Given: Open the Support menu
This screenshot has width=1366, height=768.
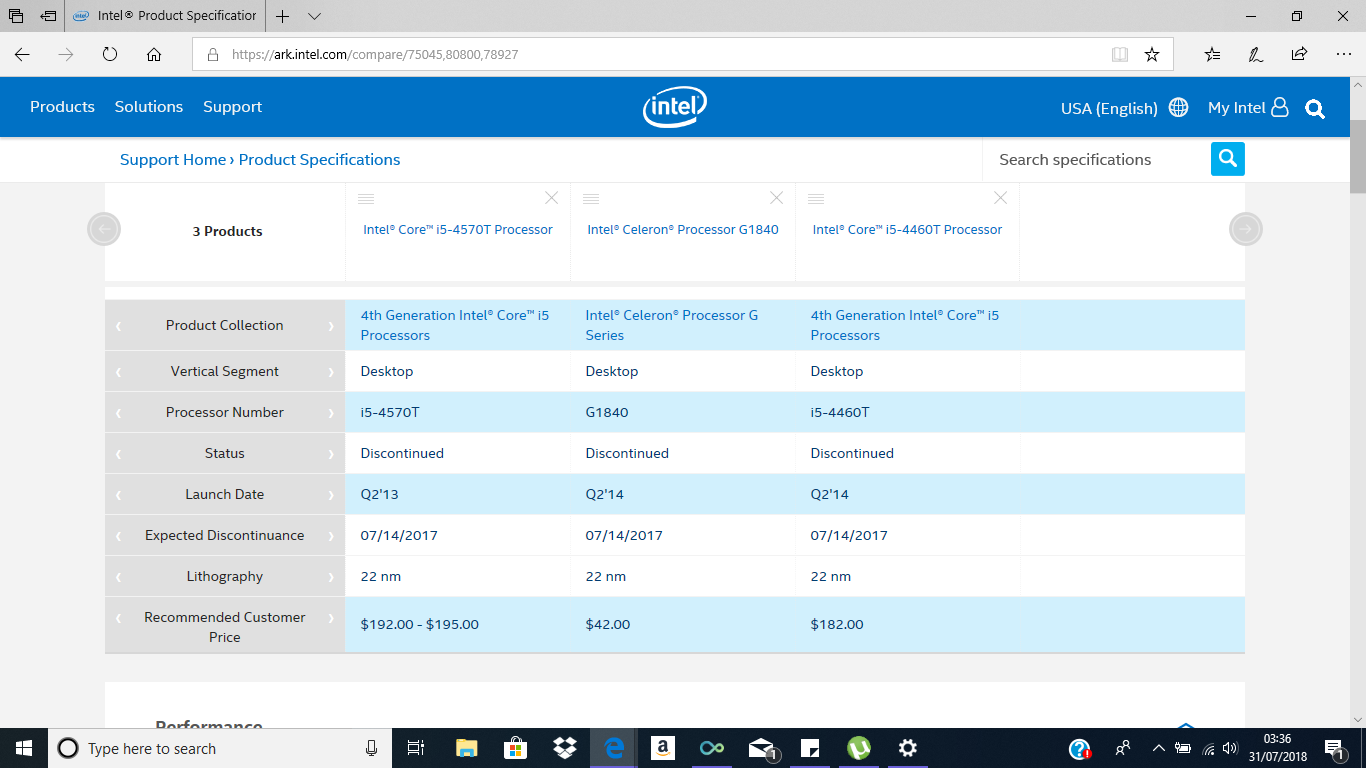Looking at the screenshot, I should [x=232, y=107].
